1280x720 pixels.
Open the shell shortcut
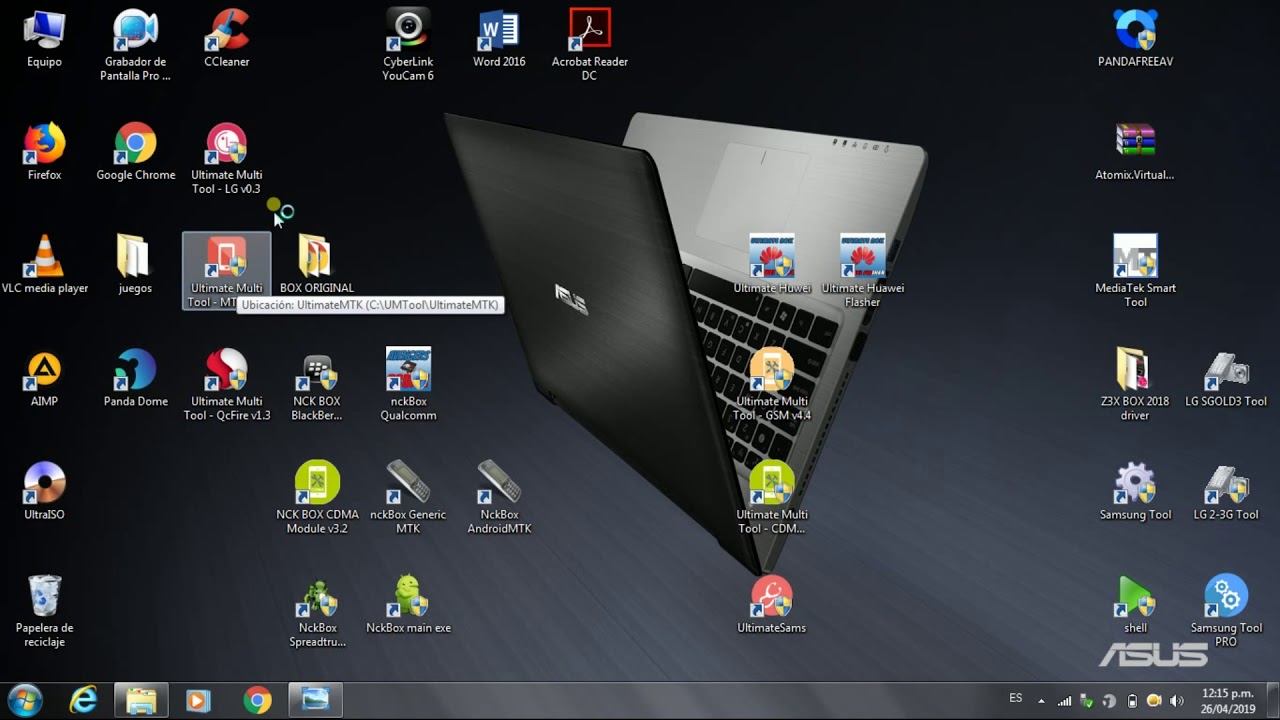pos(1135,605)
